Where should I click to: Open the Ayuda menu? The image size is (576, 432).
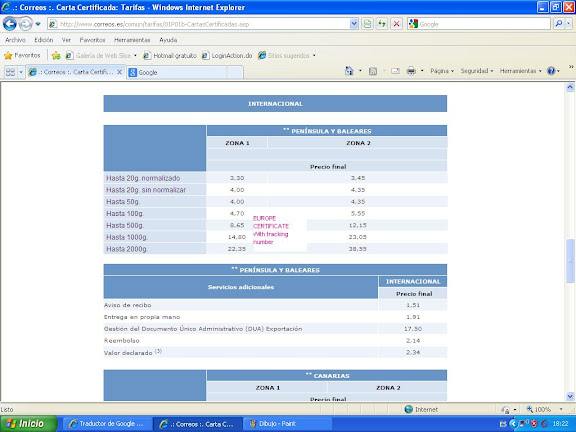(168, 40)
